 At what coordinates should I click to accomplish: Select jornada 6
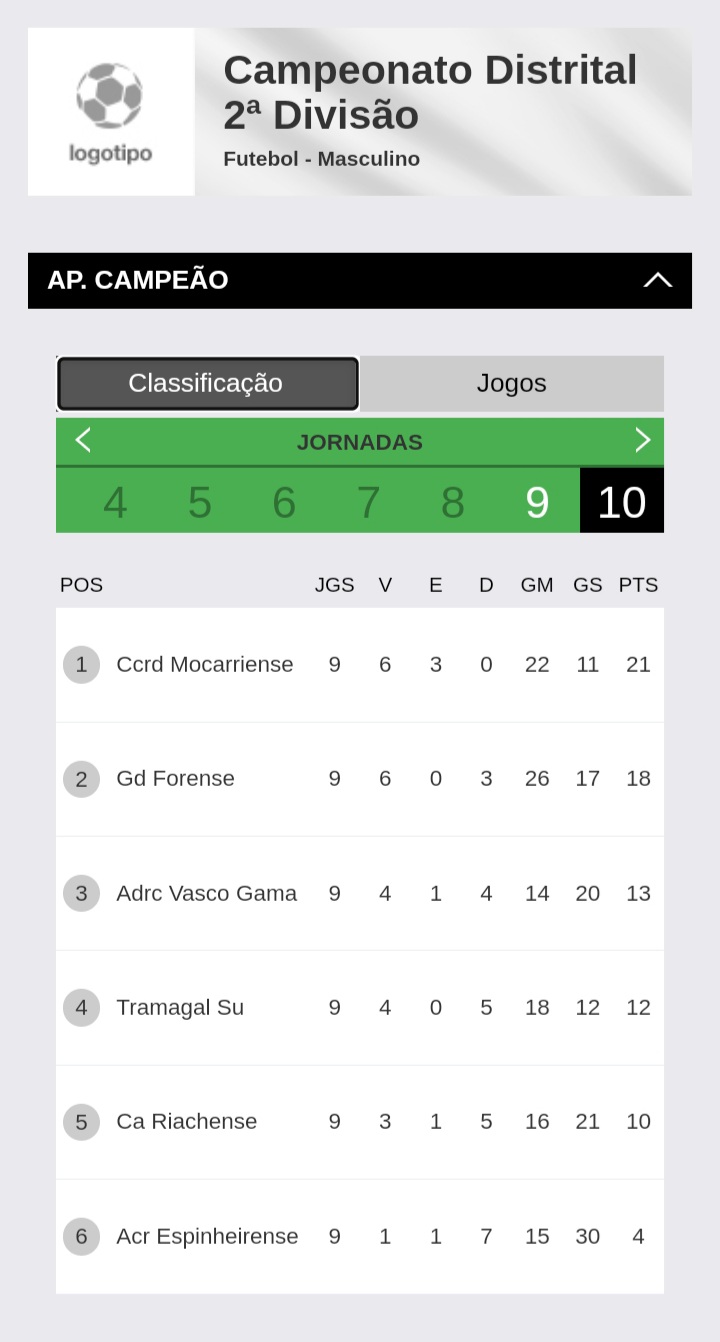[x=284, y=502]
